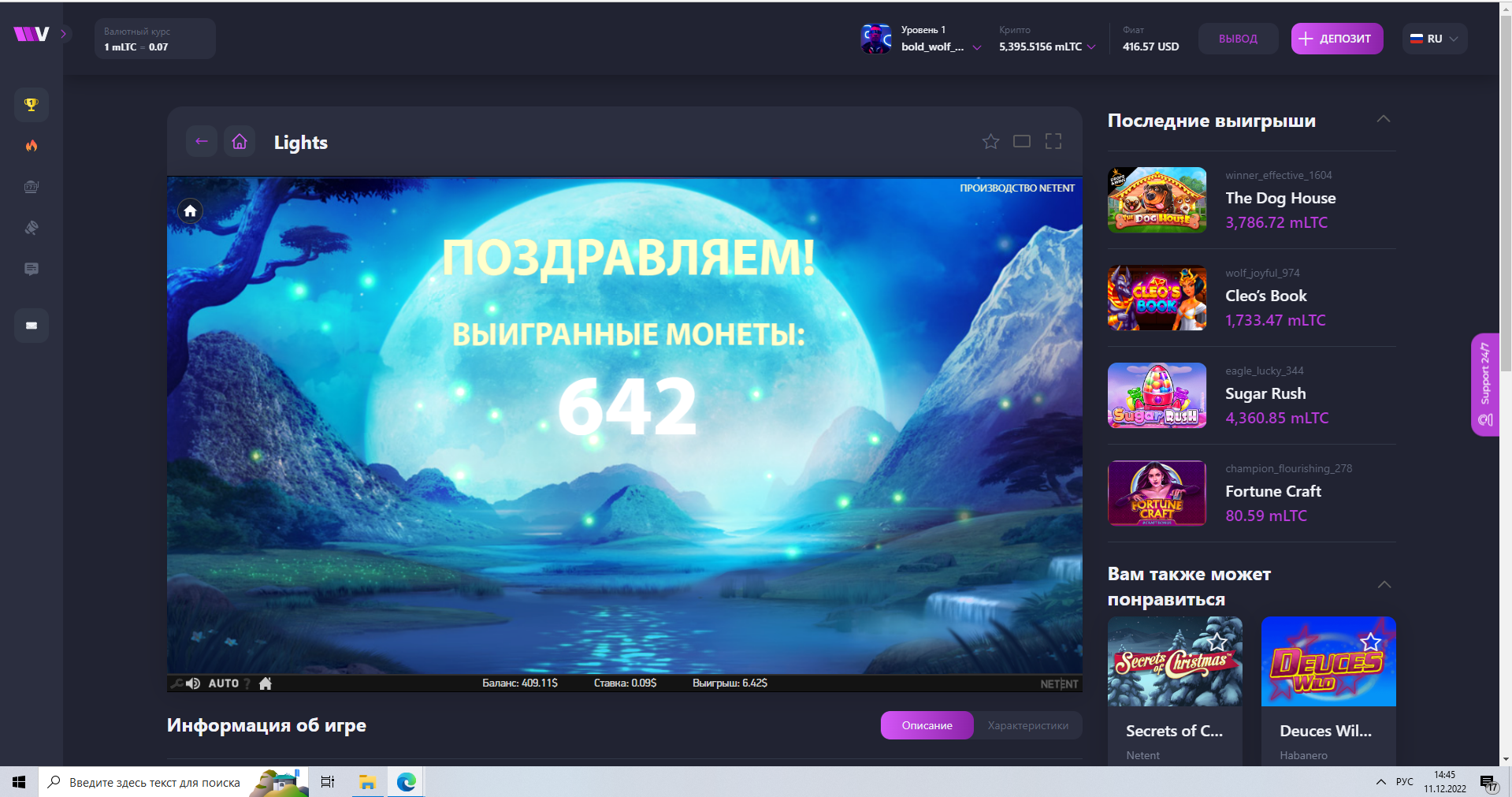
Task: Go back using the arrow next to Lights
Action: click(202, 141)
